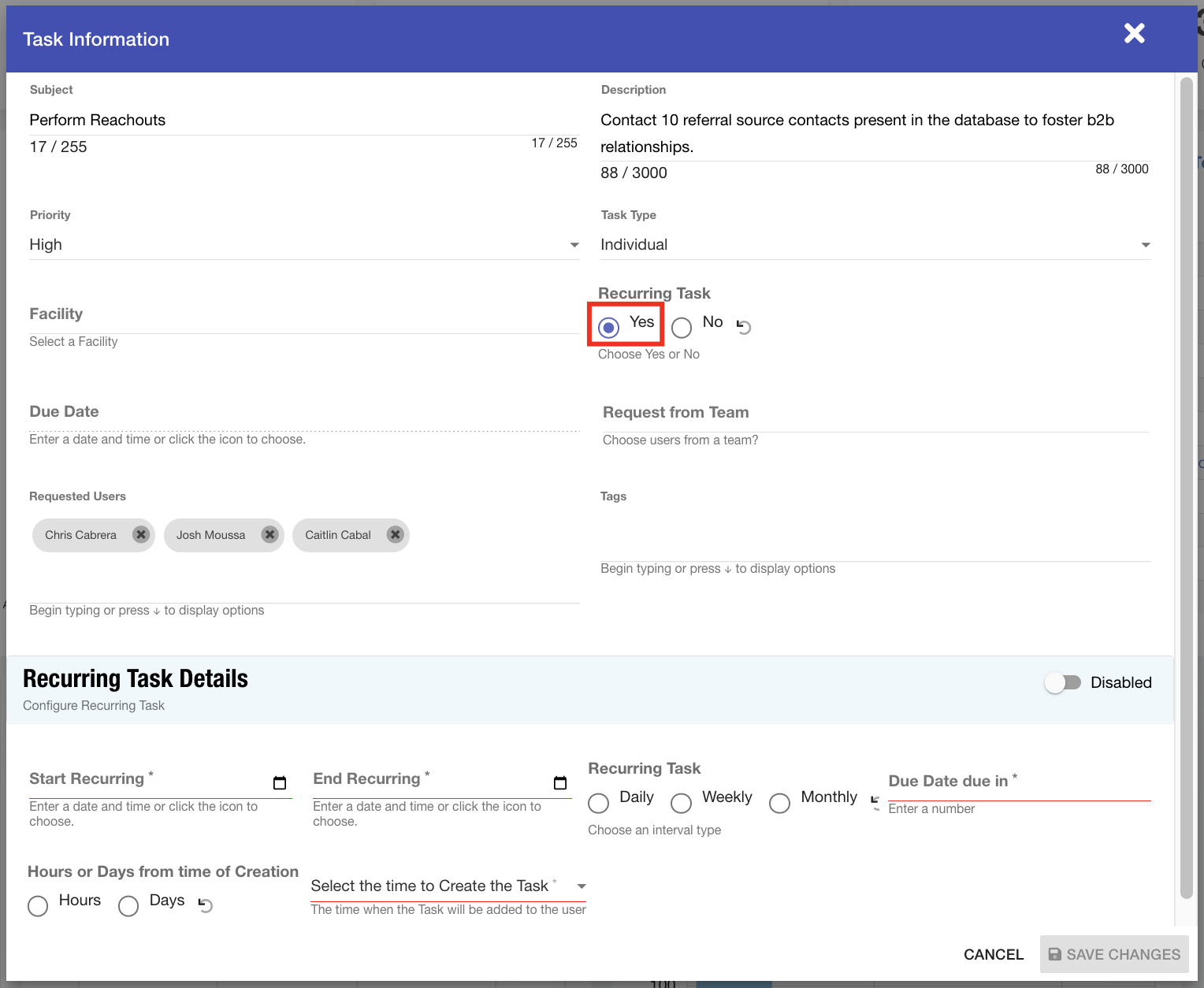Remove Josh Moussa chip
This screenshot has width=1204, height=988.
click(x=270, y=534)
